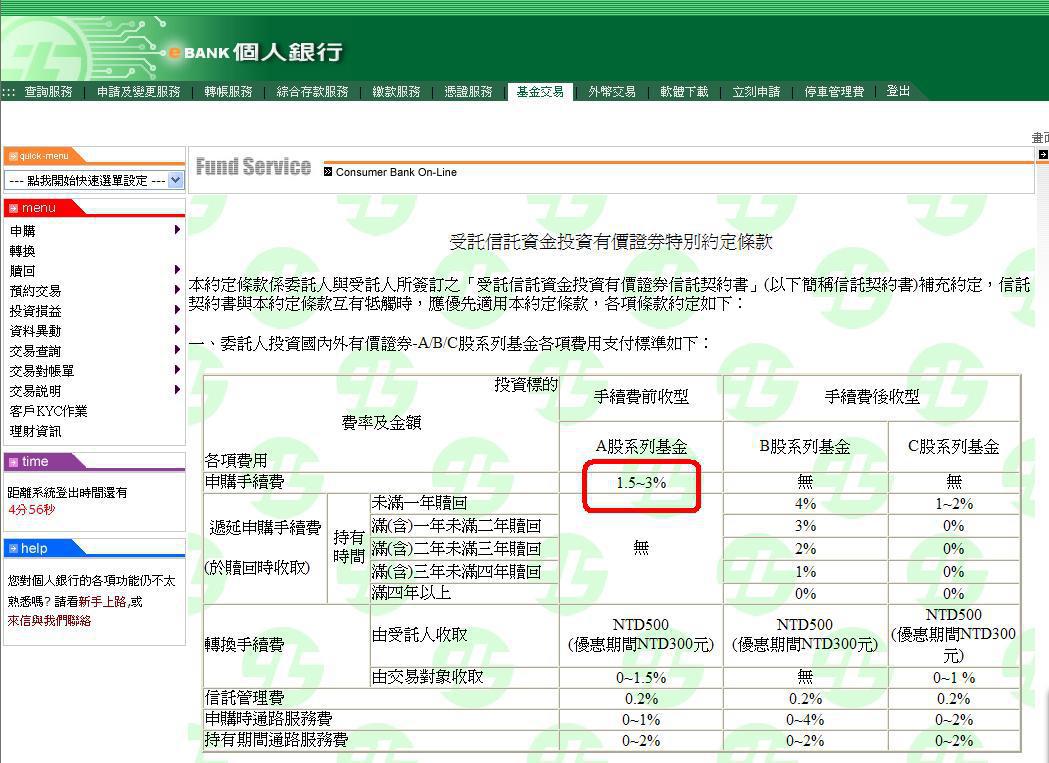The image size is (1049, 763).
Task: Expand the 申購 submenu arrow
Action: pos(177,230)
